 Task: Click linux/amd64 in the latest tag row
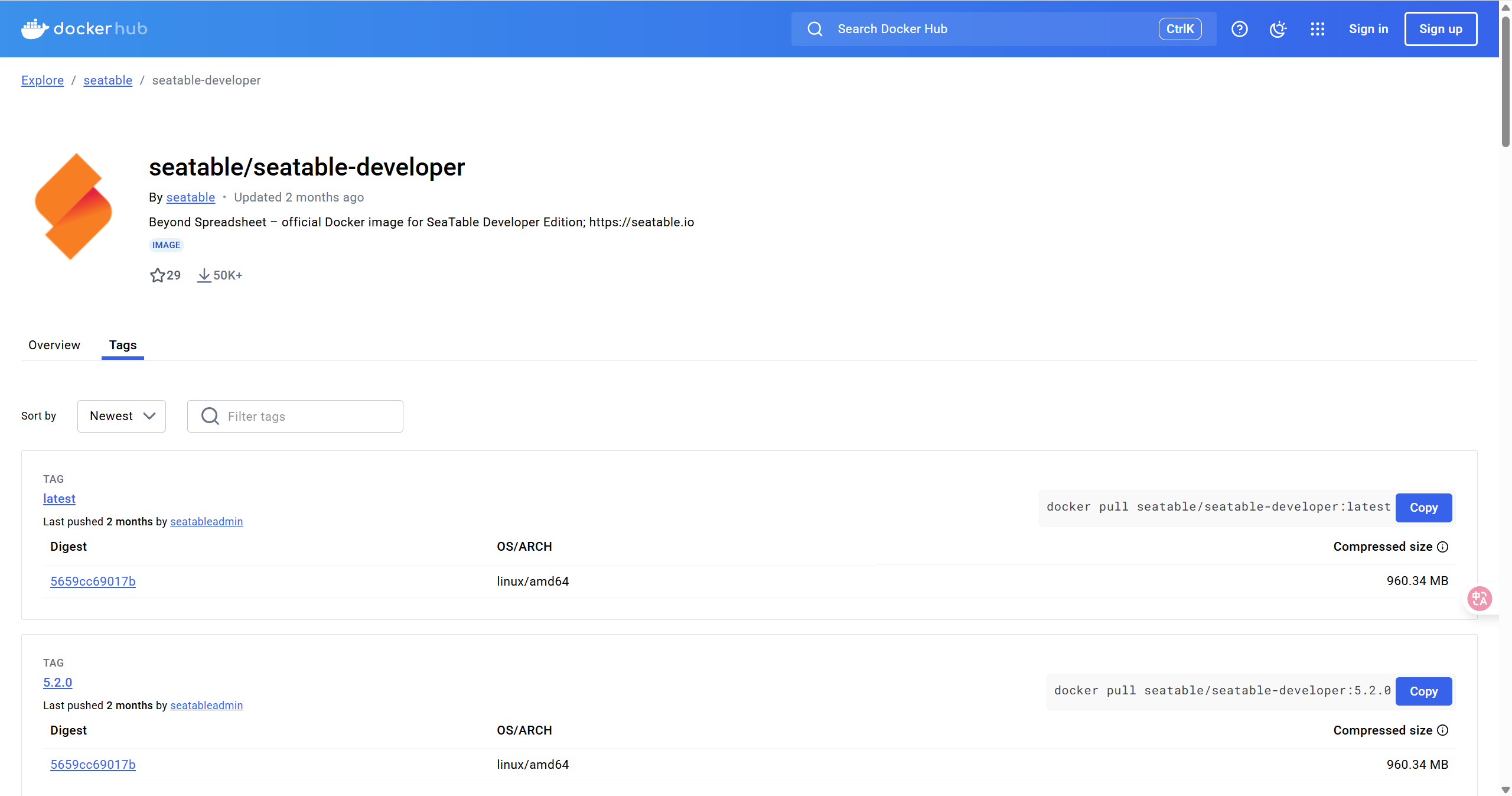click(x=533, y=581)
